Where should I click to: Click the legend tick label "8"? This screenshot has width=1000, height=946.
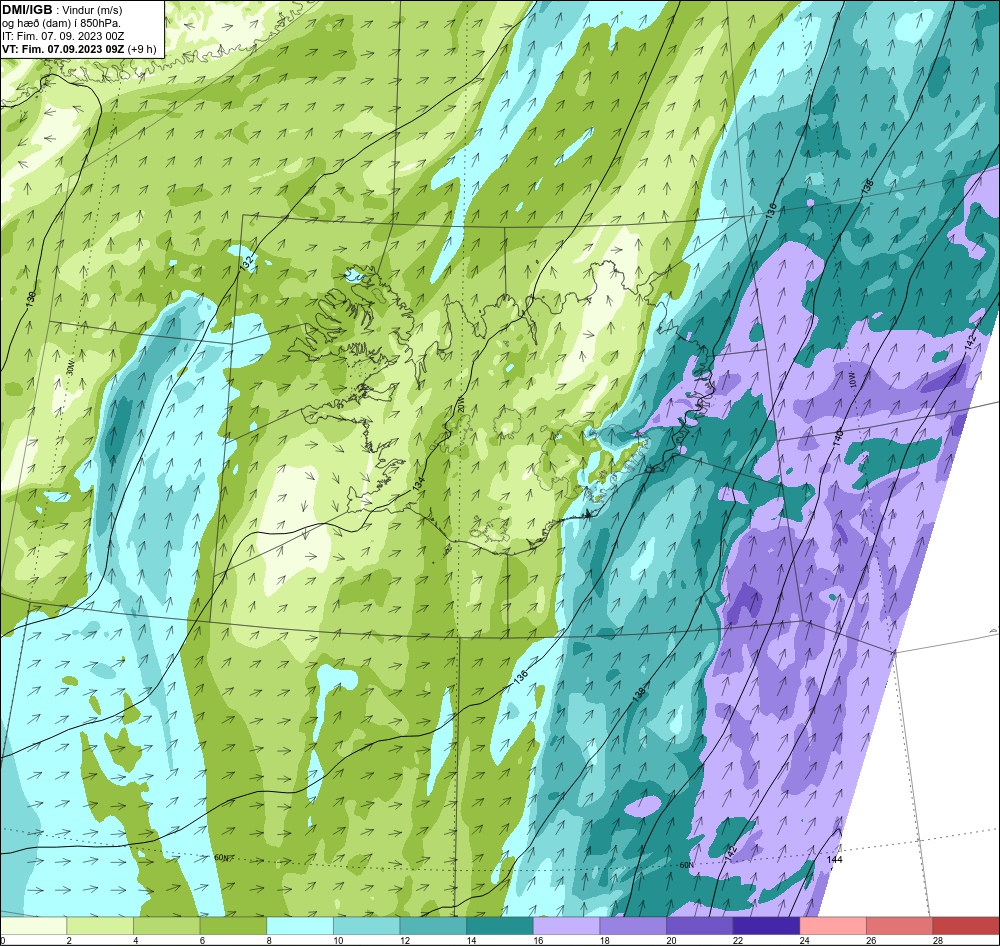tap(268, 940)
